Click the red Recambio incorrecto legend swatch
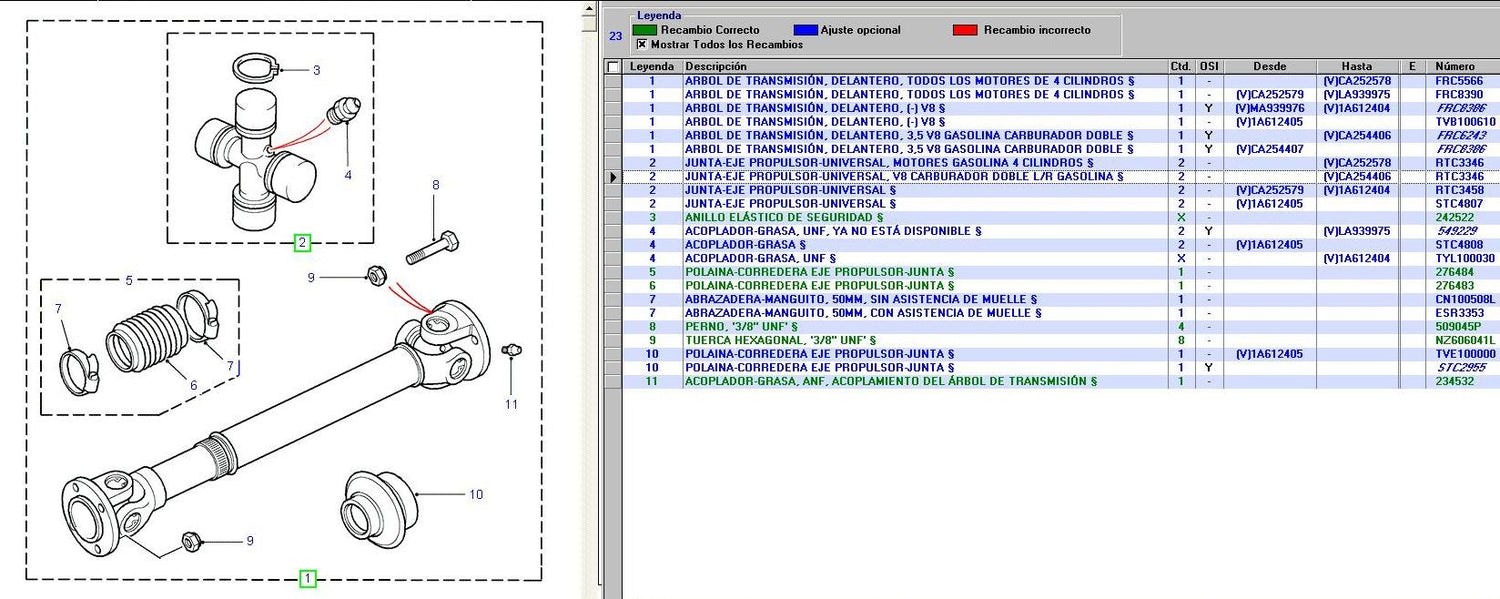Image resolution: width=1500 pixels, height=599 pixels. coord(964,30)
